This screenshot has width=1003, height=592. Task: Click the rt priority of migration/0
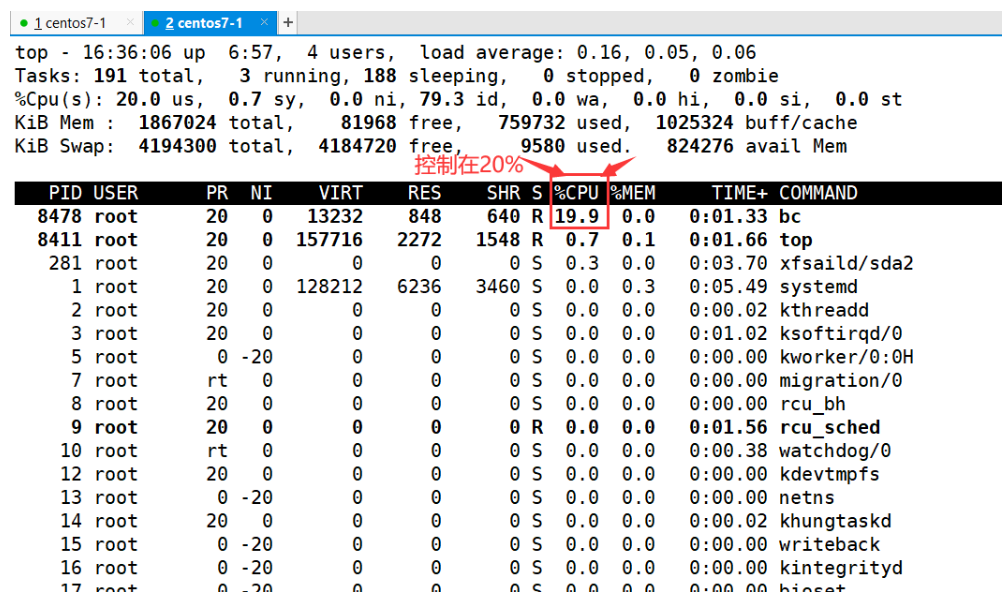217,381
